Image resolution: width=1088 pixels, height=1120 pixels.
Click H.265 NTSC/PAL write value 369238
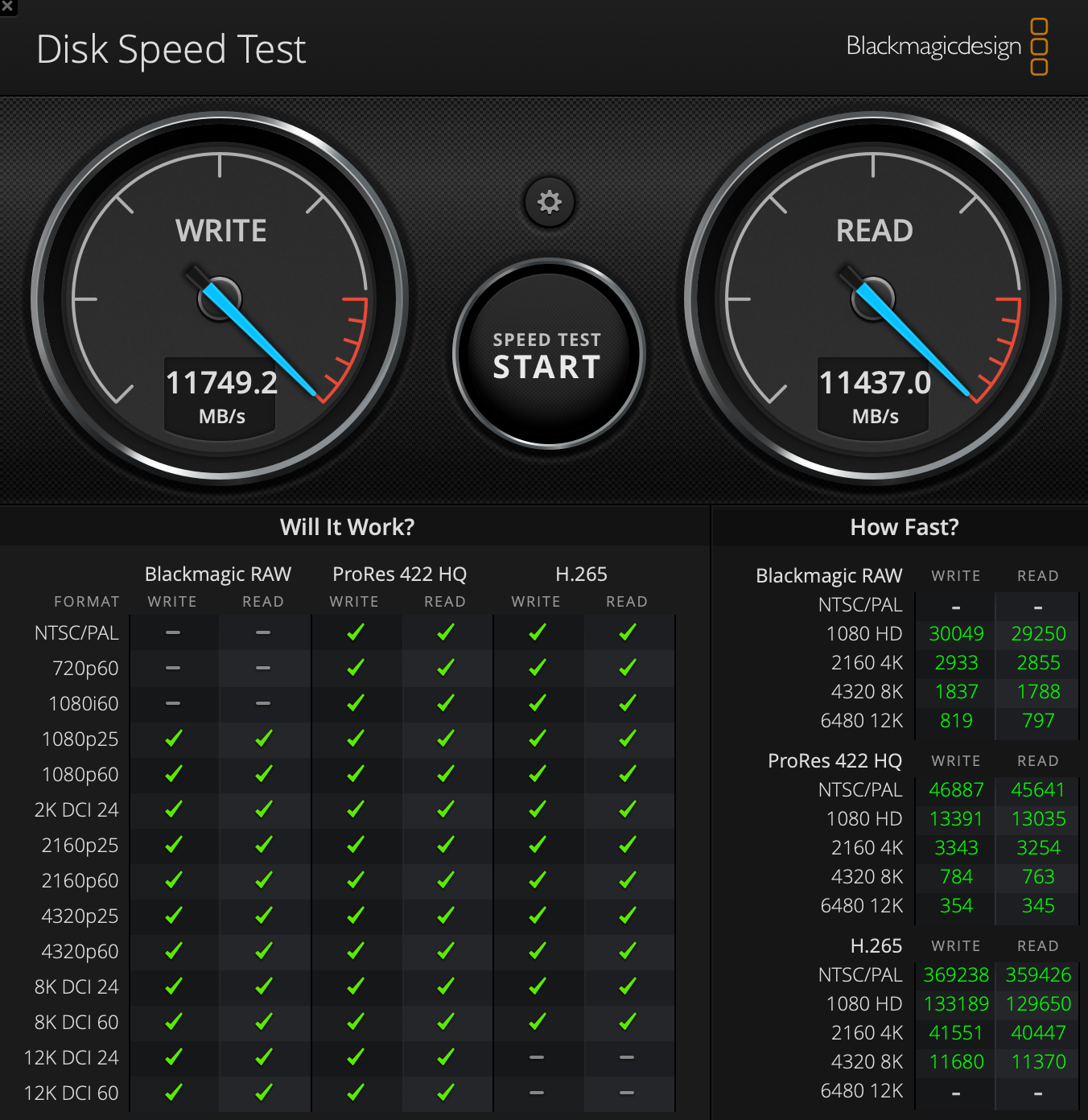[x=956, y=975]
